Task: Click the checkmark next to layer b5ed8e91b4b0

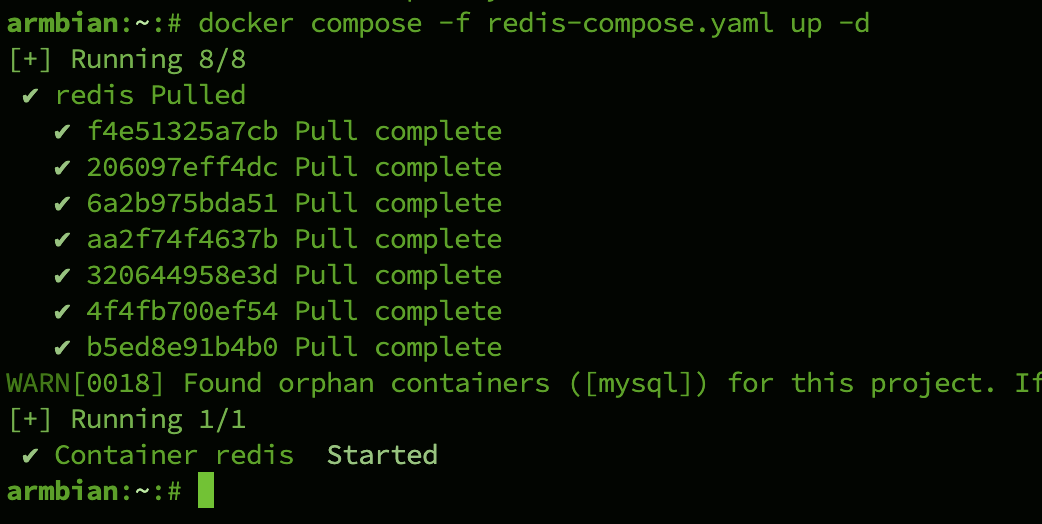Action: pyautogui.click(x=63, y=348)
